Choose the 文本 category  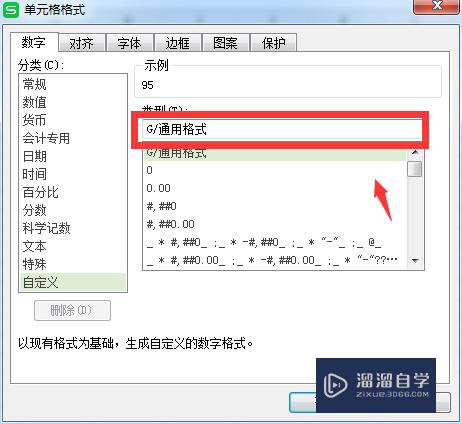(73, 246)
